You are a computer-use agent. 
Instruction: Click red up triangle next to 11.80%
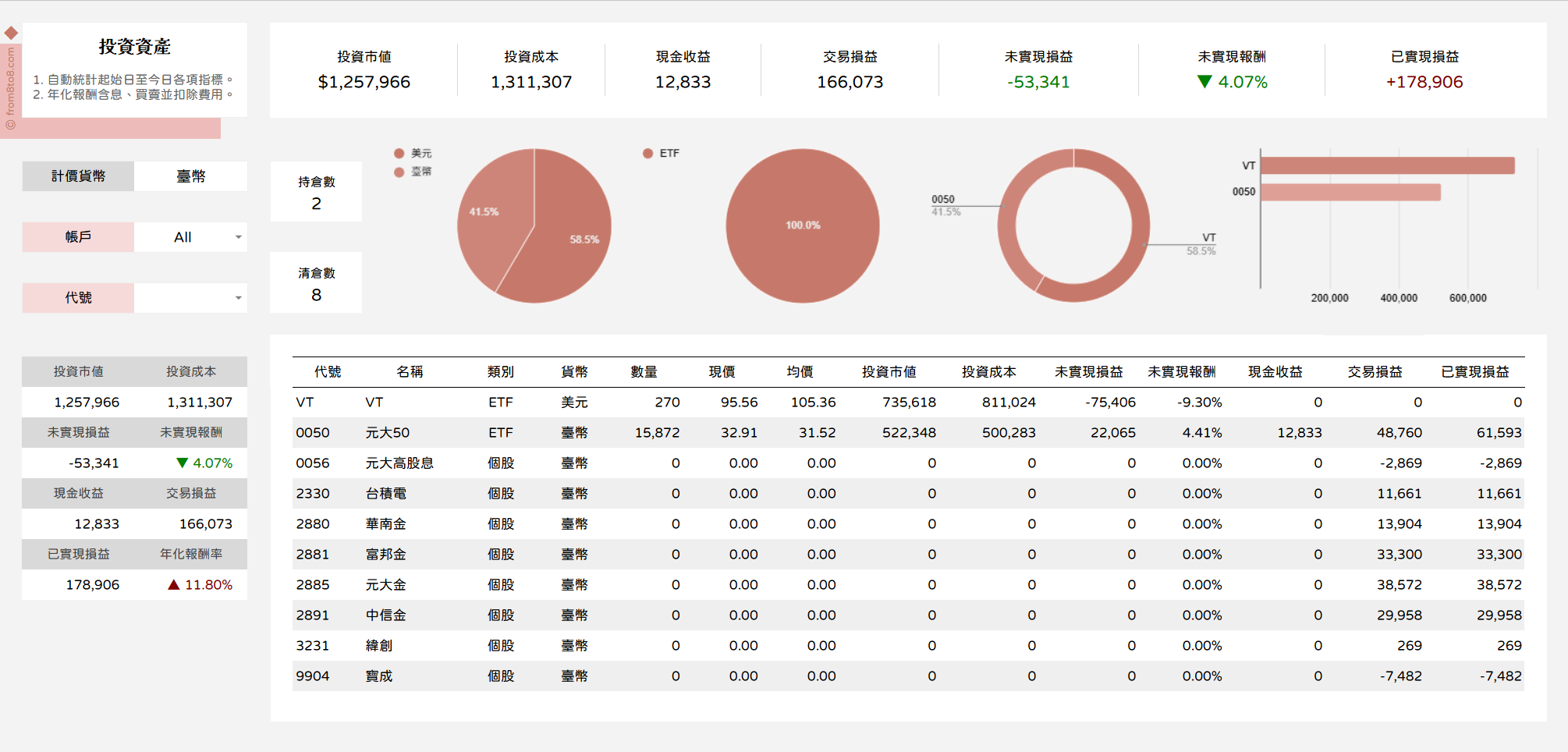click(174, 584)
